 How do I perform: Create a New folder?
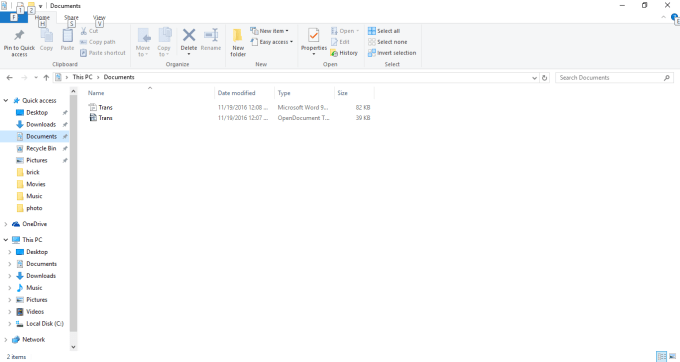click(238, 42)
